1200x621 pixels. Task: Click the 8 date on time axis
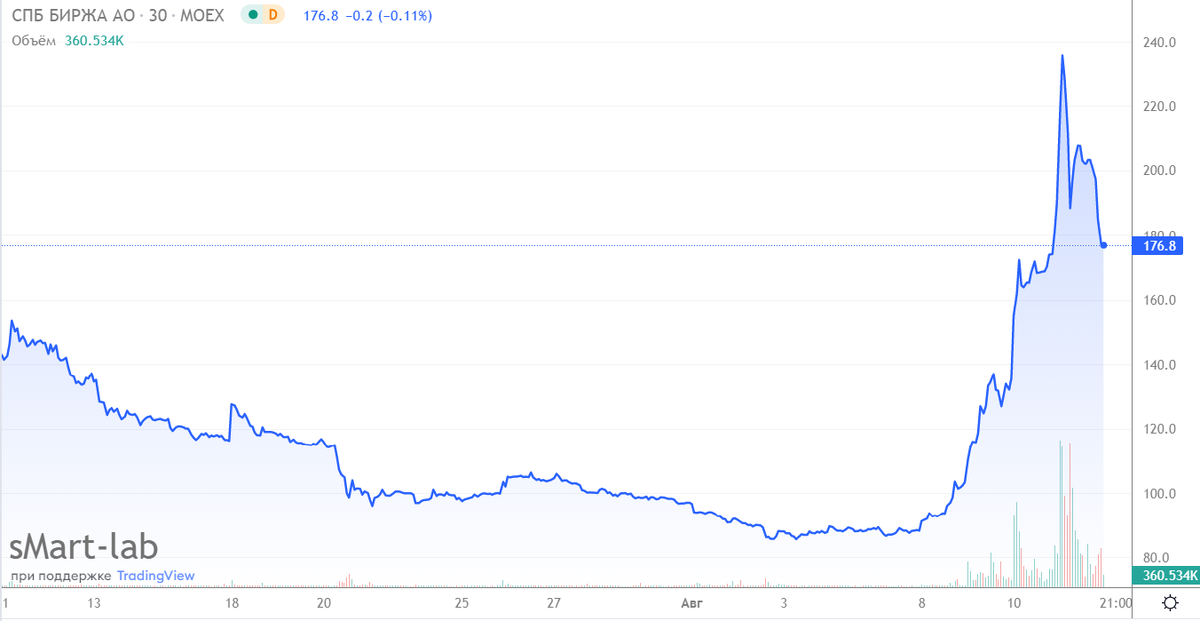(x=922, y=603)
